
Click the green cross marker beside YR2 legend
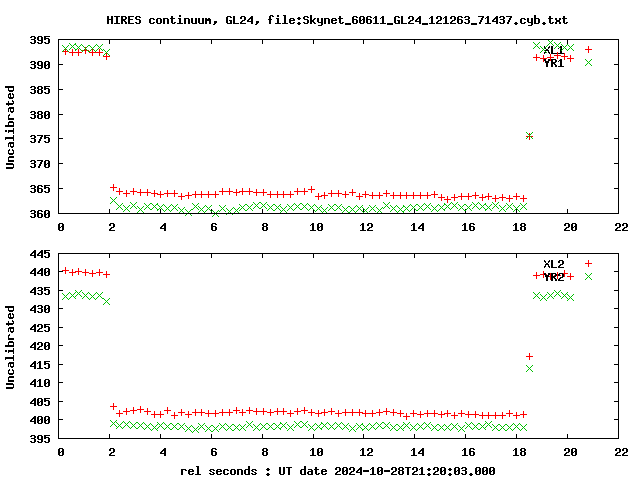588,276
